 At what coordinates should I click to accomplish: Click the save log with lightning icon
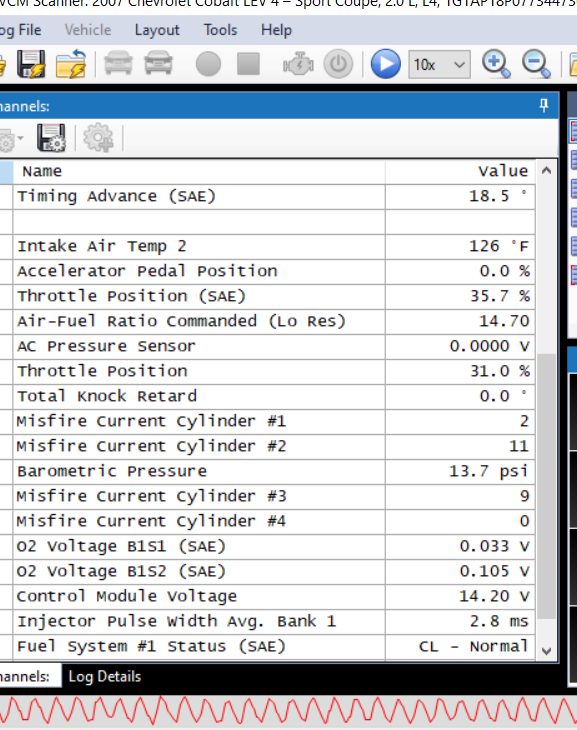pyautogui.click(x=31, y=64)
